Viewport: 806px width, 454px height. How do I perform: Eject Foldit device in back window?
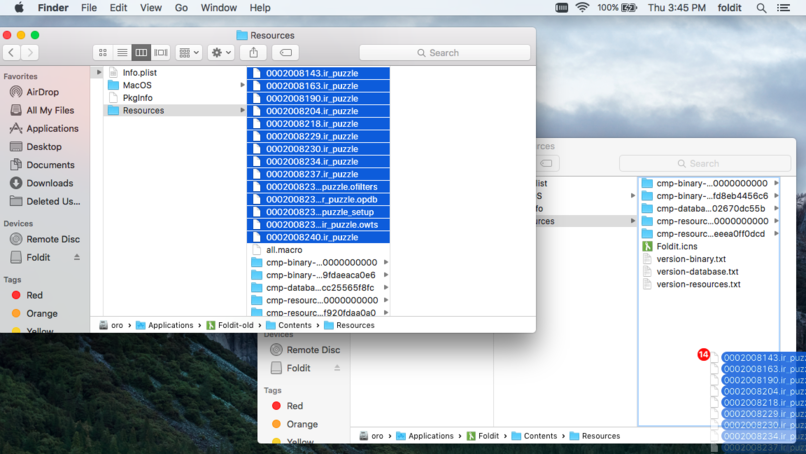pyautogui.click(x=337, y=368)
